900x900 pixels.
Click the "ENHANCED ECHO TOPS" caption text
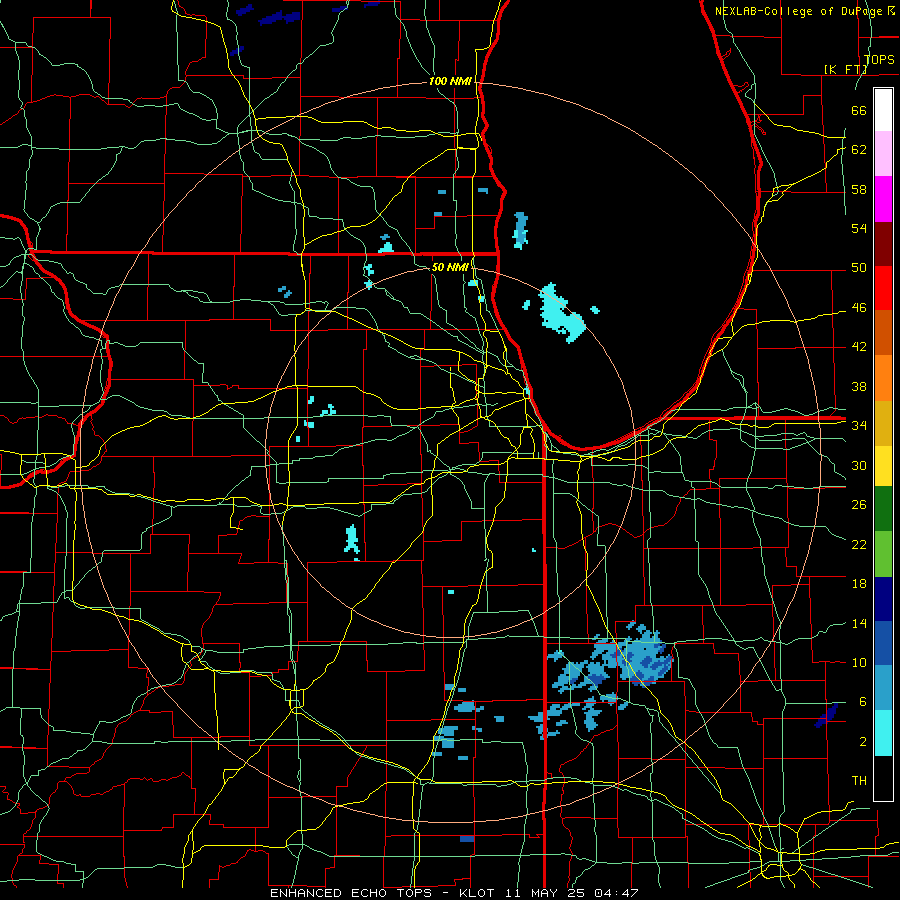coord(351,893)
